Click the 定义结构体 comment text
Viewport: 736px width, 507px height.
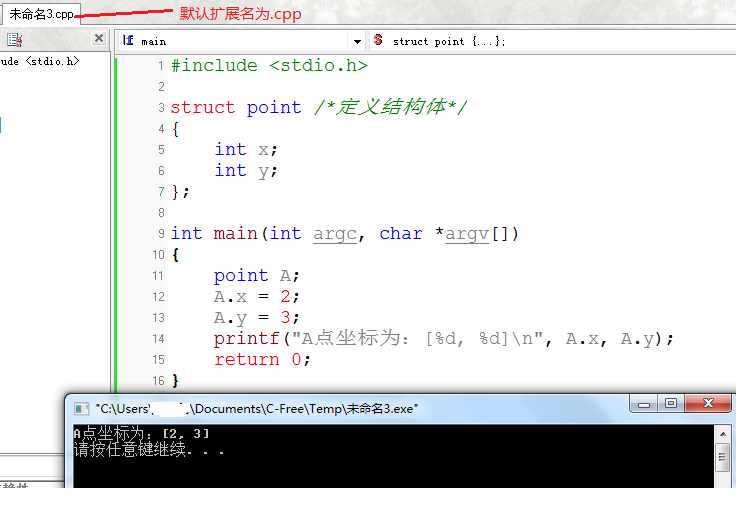click(391, 107)
